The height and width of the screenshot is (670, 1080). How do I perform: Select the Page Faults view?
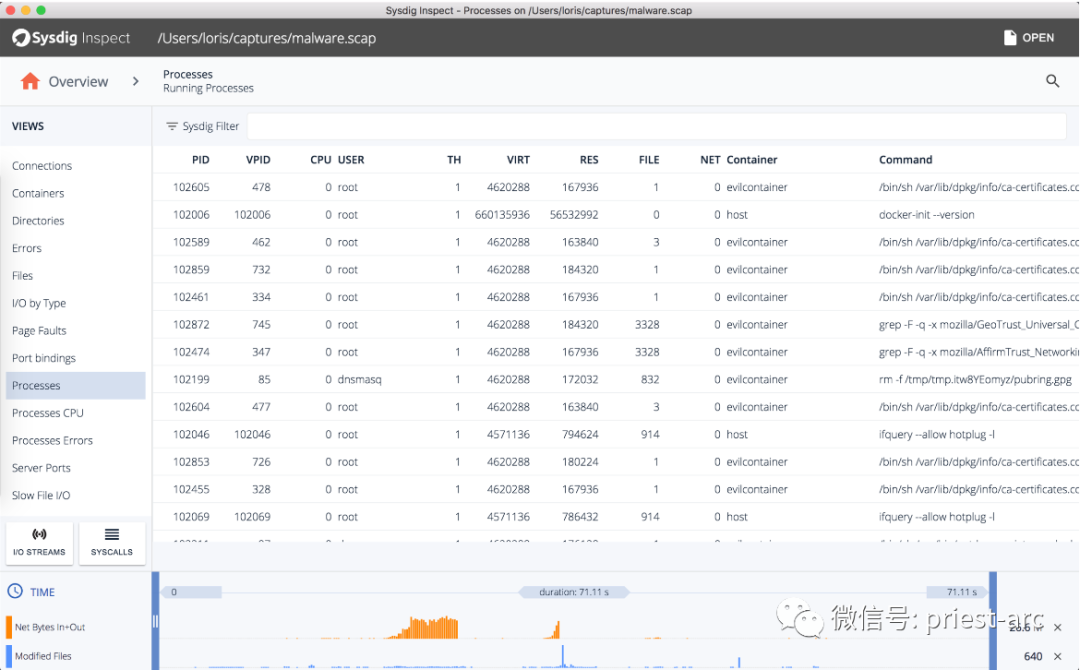point(39,331)
